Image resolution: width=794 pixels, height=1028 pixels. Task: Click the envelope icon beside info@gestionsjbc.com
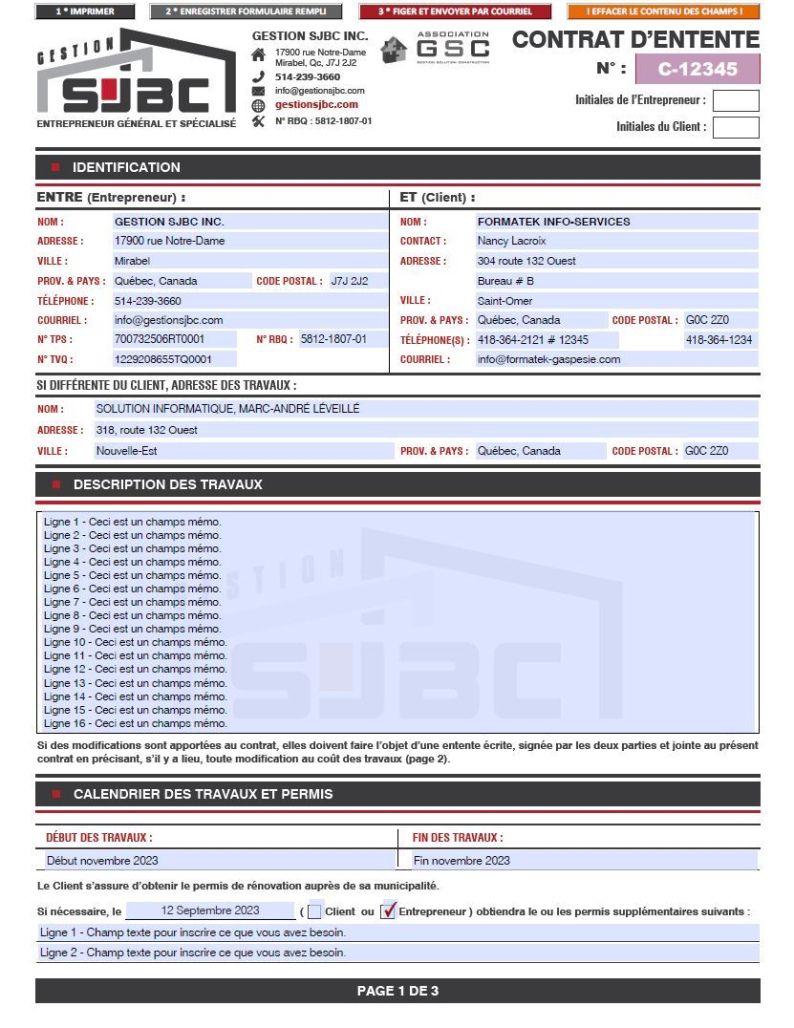(258, 90)
